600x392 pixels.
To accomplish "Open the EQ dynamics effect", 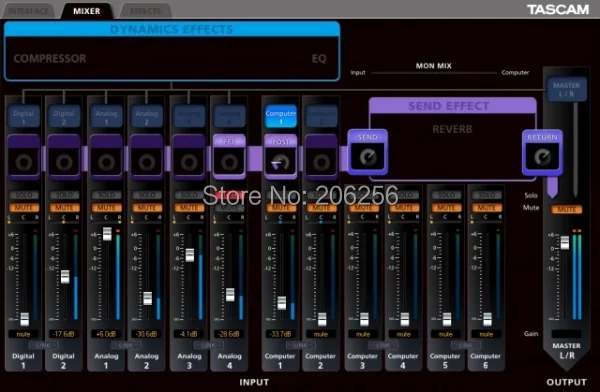I will (319, 59).
